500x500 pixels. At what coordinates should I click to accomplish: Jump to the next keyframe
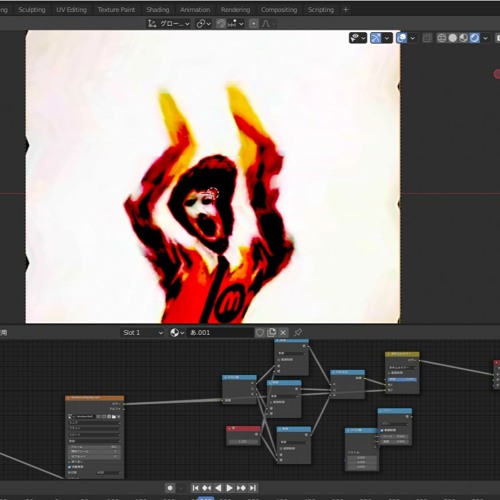241,488
